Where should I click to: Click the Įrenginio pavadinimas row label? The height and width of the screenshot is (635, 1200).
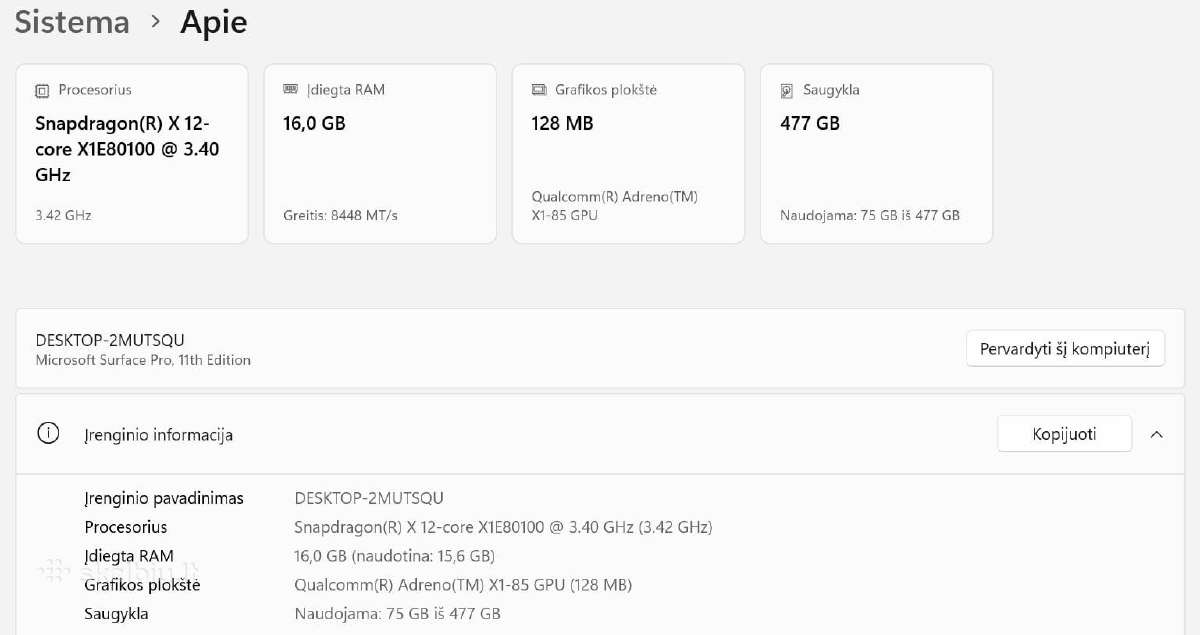[164, 498]
